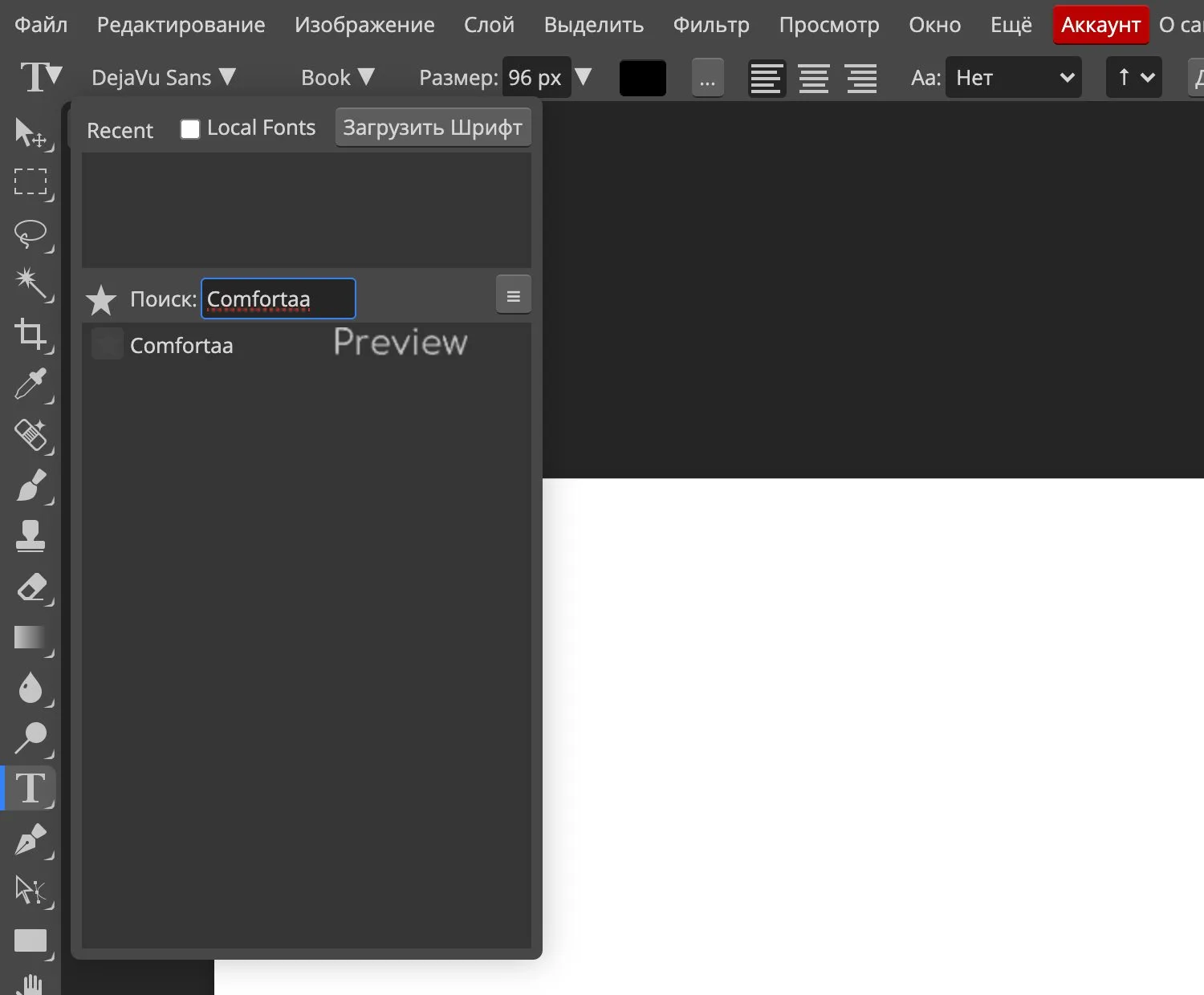Viewport: 1204px width, 995px height.
Task: Open the black text color swatch
Action: pos(642,78)
